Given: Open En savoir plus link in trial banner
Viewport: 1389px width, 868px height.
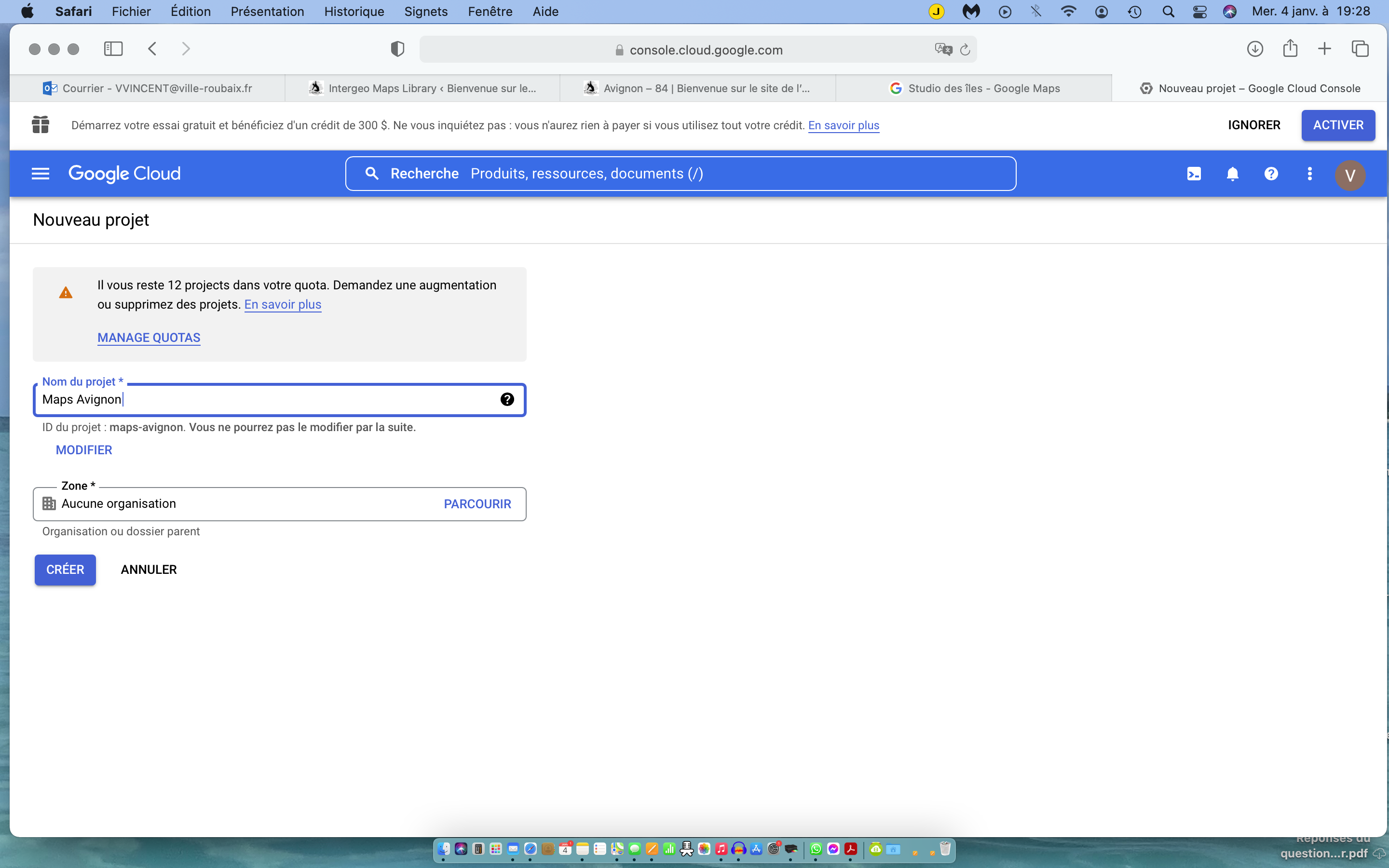Looking at the screenshot, I should (x=843, y=125).
